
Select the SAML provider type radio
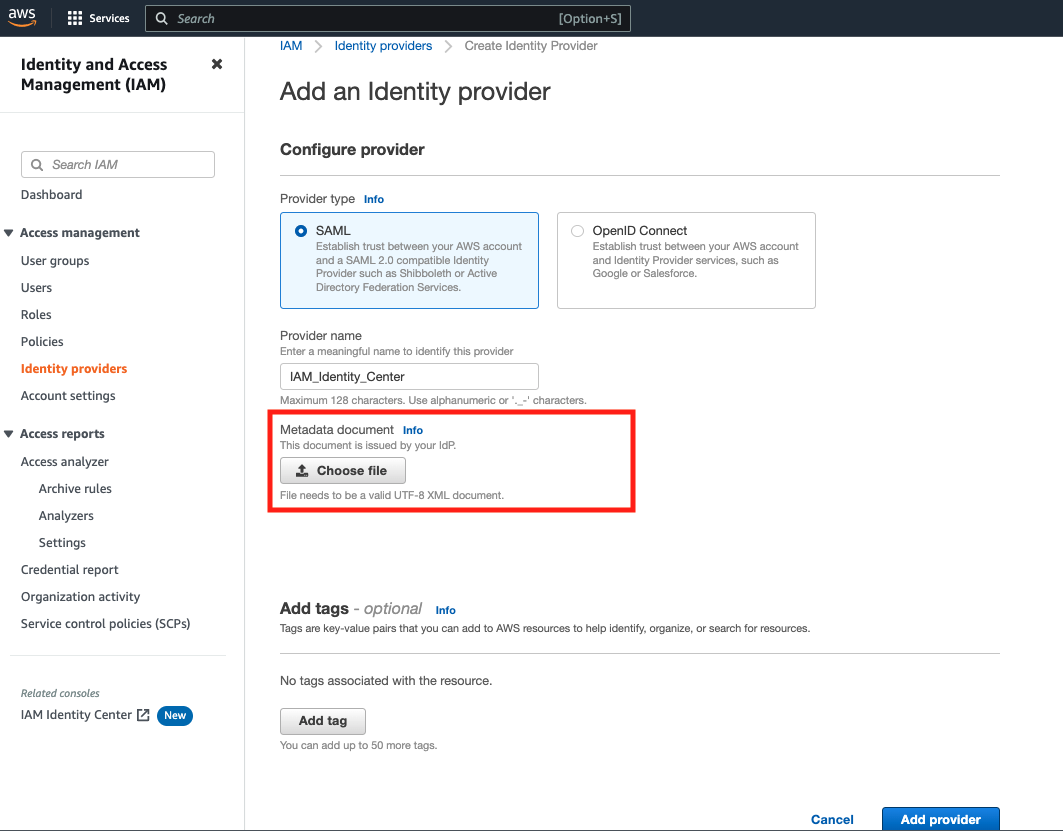tap(300, 231)
